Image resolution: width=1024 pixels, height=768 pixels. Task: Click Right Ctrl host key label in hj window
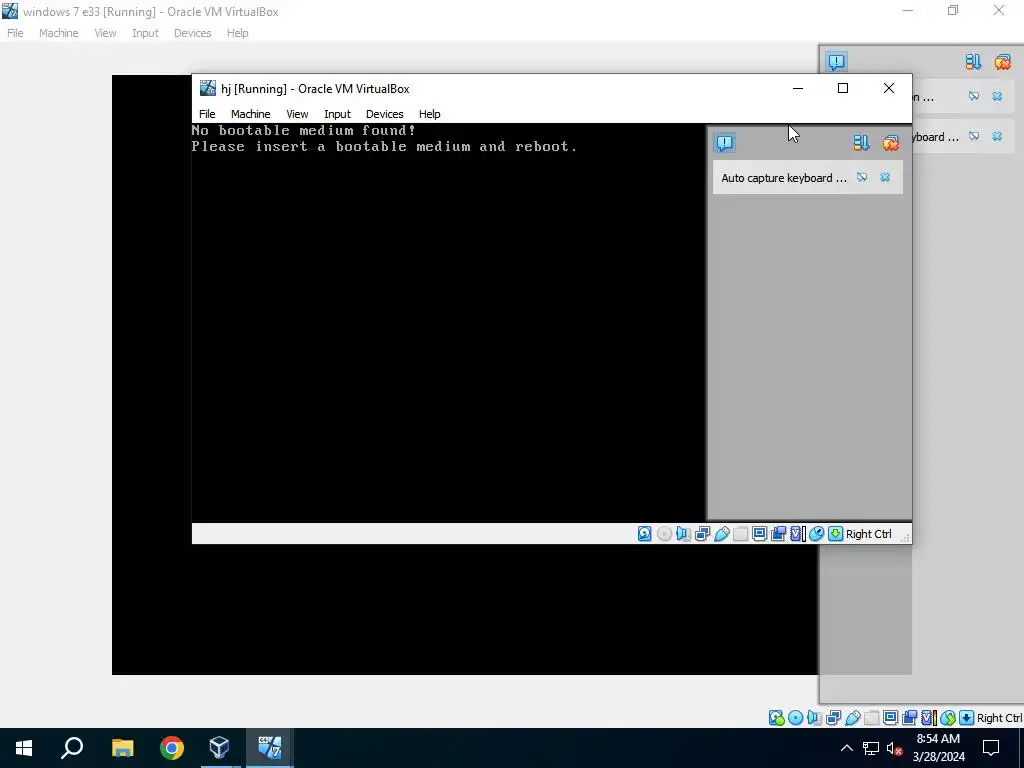coord(869,534)
